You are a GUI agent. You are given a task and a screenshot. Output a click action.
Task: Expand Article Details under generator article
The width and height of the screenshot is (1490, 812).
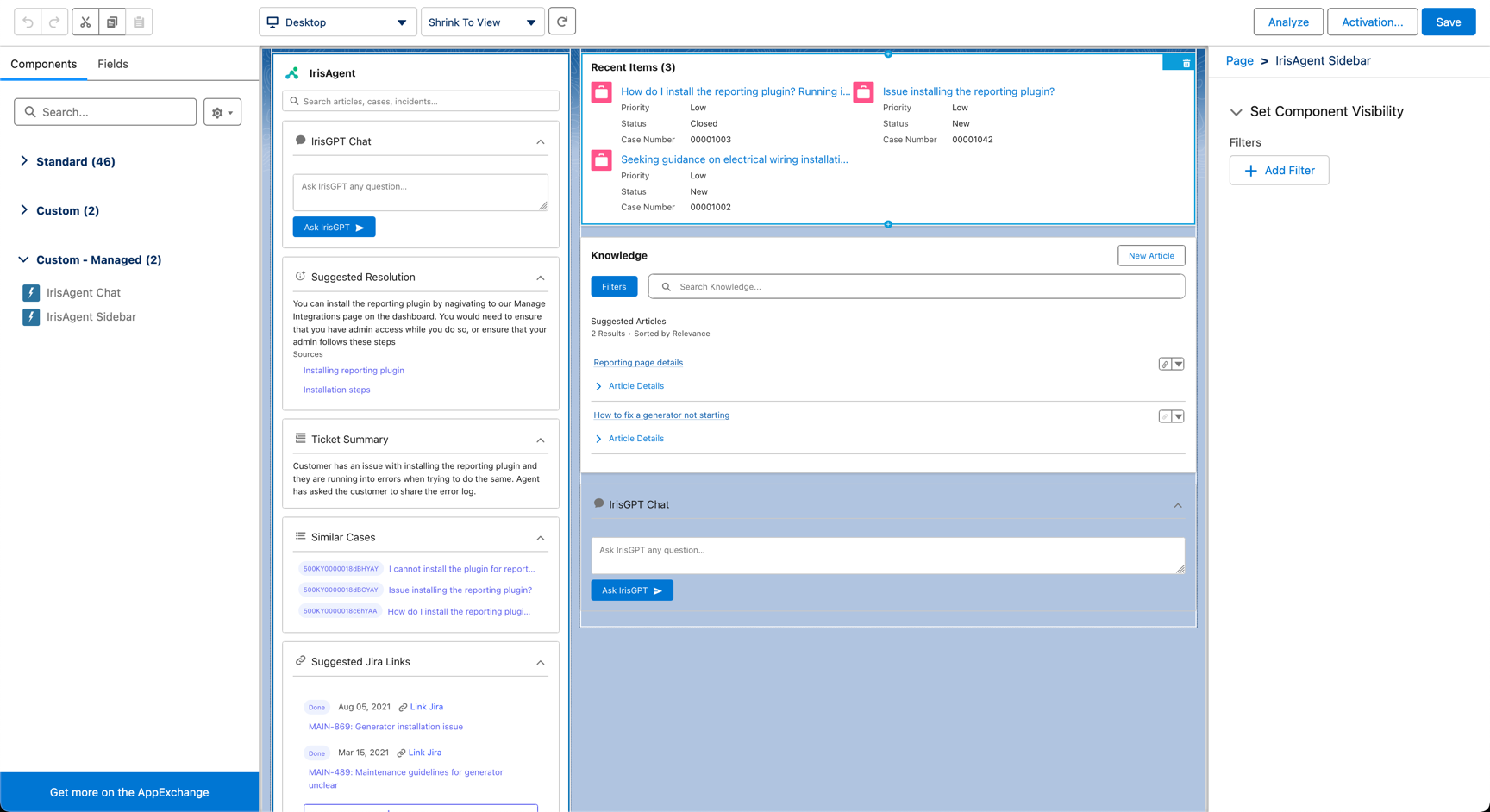click(598, 439)
